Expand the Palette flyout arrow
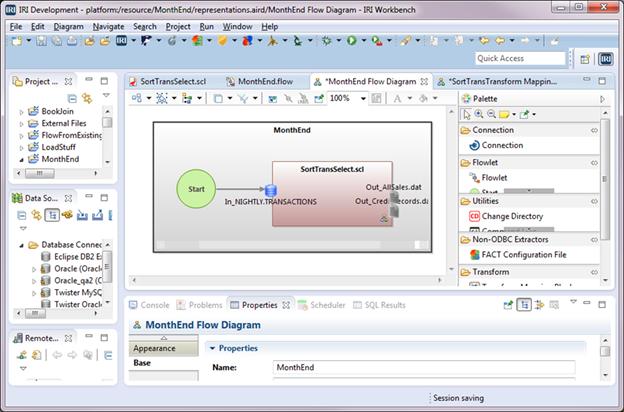Image resolution: width=624 pixels, height=412 pixels. 603,99
